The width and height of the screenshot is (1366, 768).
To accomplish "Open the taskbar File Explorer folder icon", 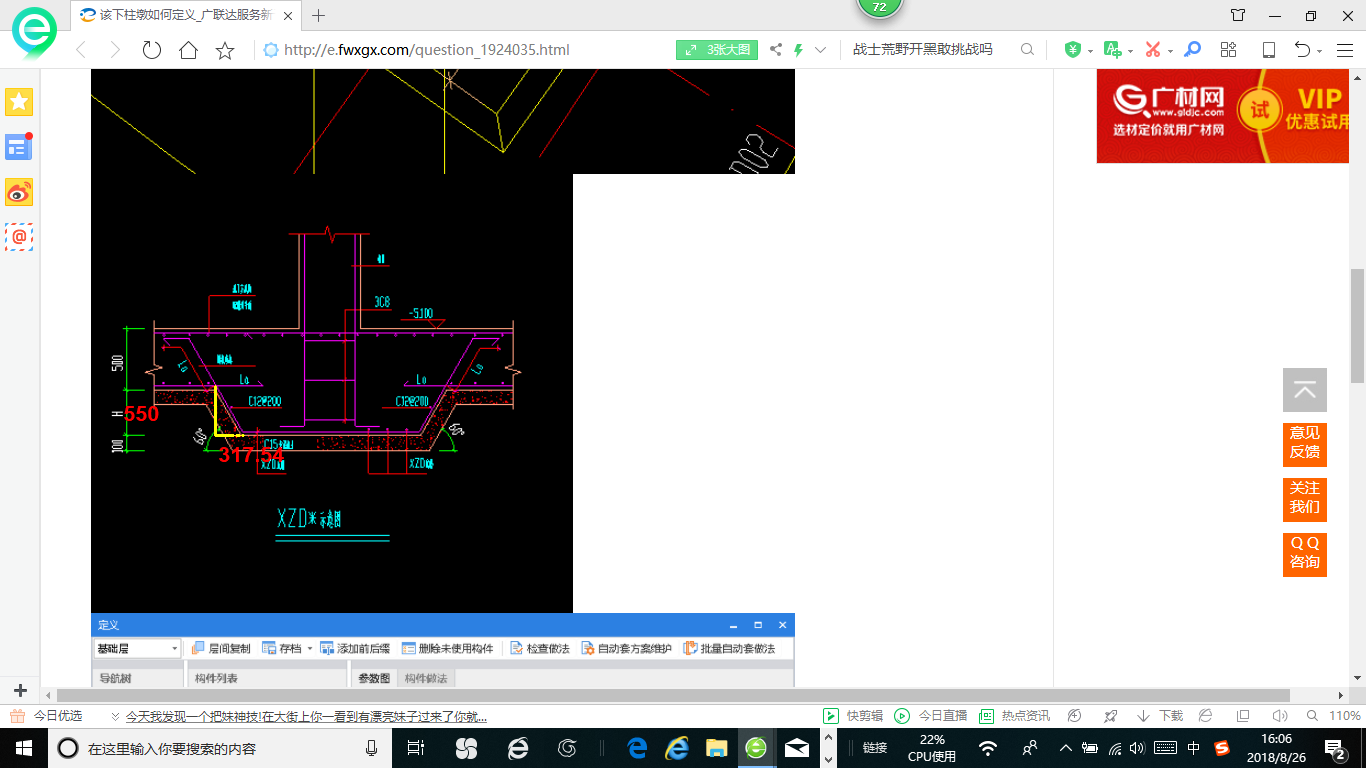I will [716, 748].
